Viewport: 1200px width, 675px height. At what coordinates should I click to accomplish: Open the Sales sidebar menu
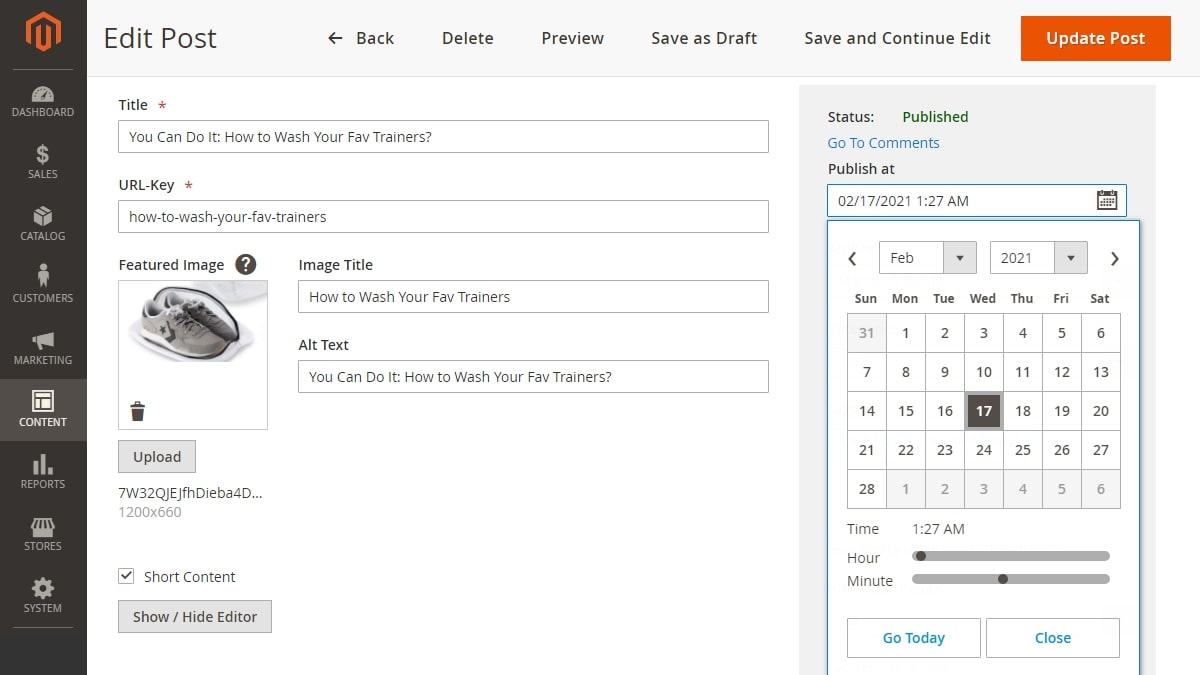43,162
